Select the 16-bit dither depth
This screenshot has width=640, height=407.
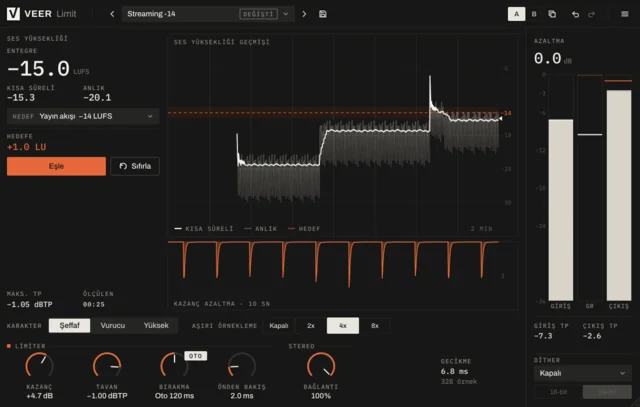click(x=558, y=392)
